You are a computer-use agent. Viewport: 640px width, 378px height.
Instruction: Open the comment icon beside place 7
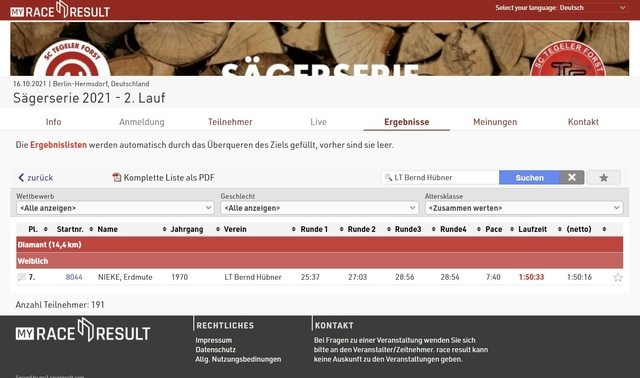click(x=22, y=277)
